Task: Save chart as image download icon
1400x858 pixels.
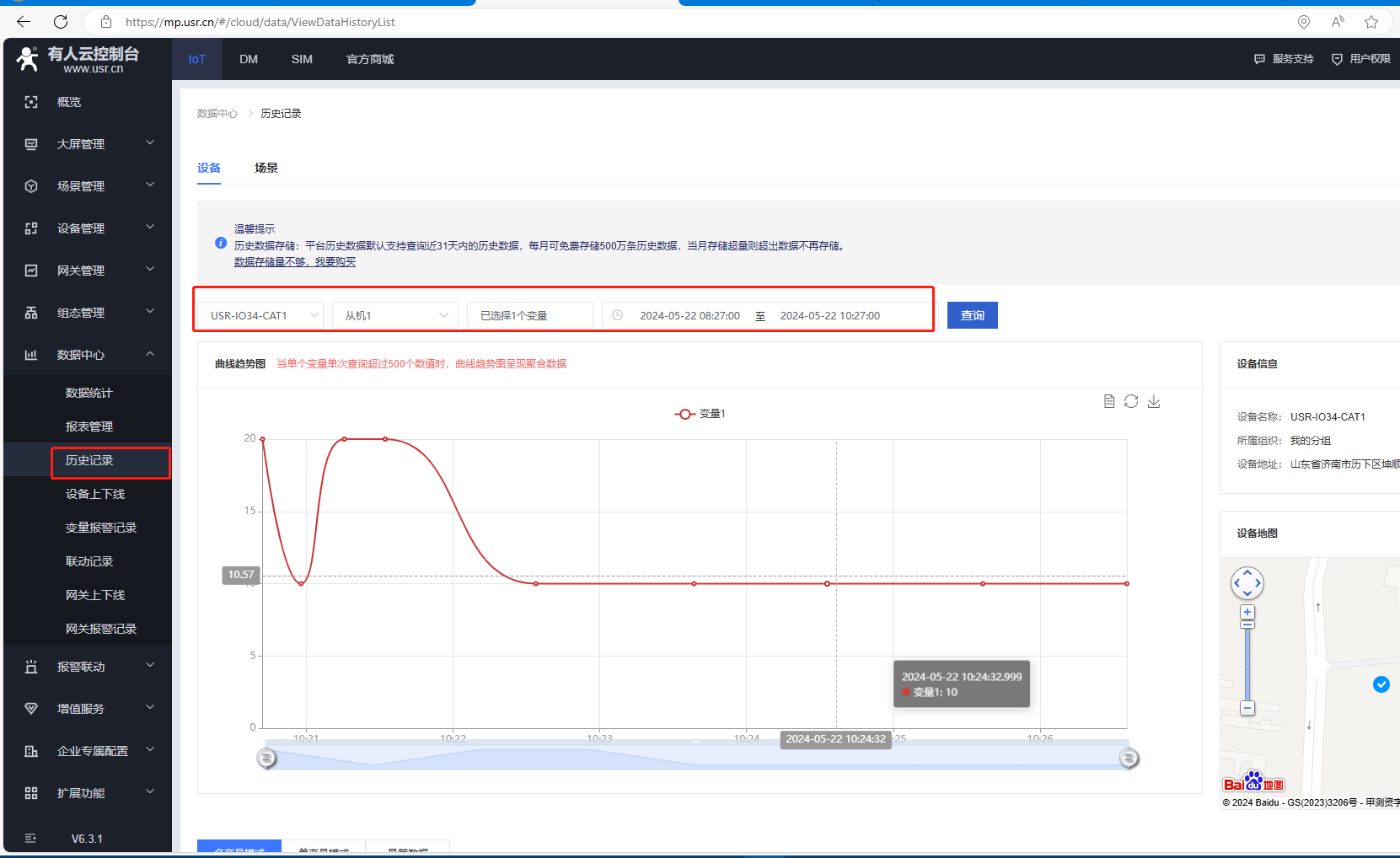Action: pyautogui.click(x=1154, y=401)
